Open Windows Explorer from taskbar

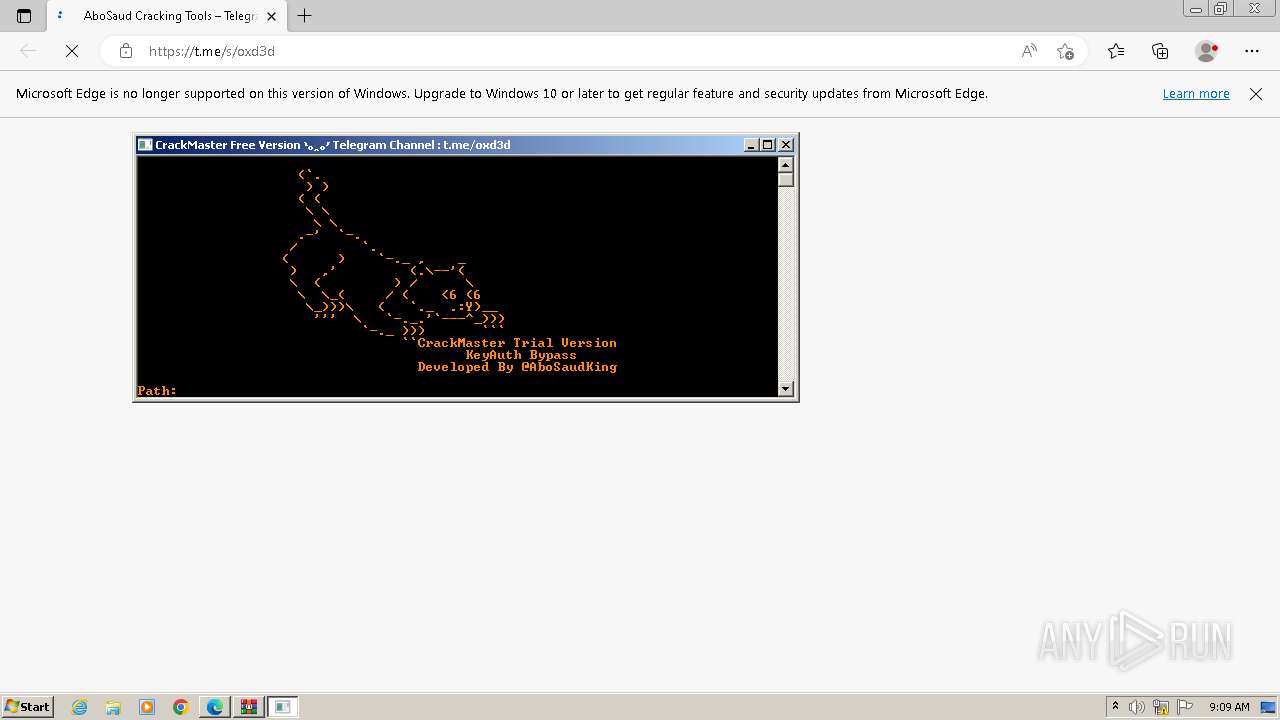[x=113, y=707]
